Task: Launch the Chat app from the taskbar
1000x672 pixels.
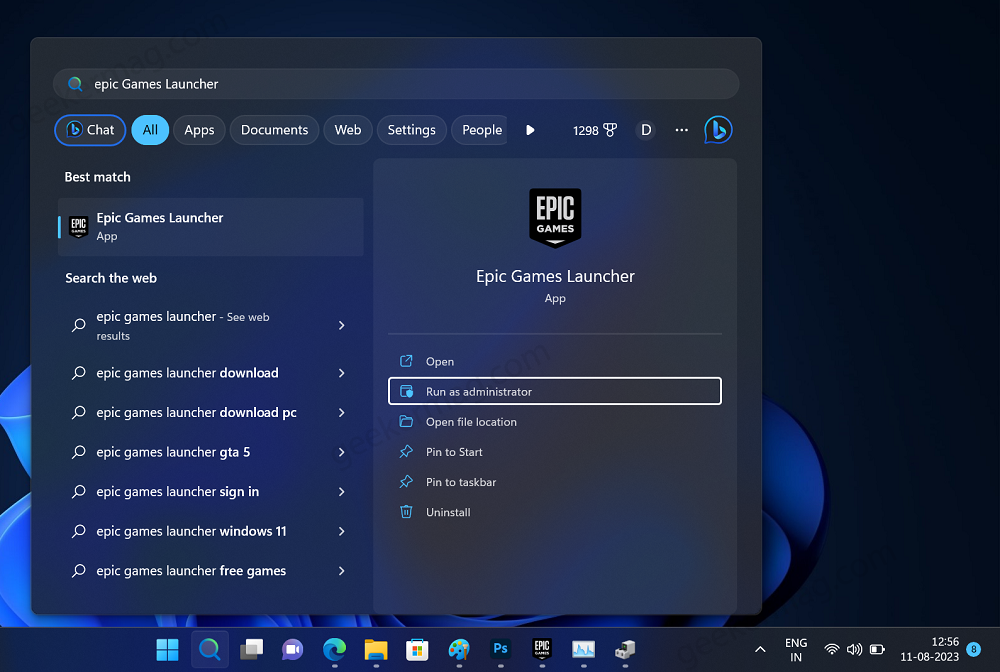Action: pyautogui.click(x=293, y=650)
